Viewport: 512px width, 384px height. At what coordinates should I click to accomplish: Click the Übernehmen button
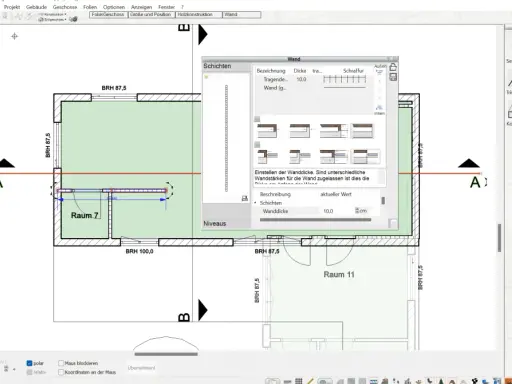141,368
